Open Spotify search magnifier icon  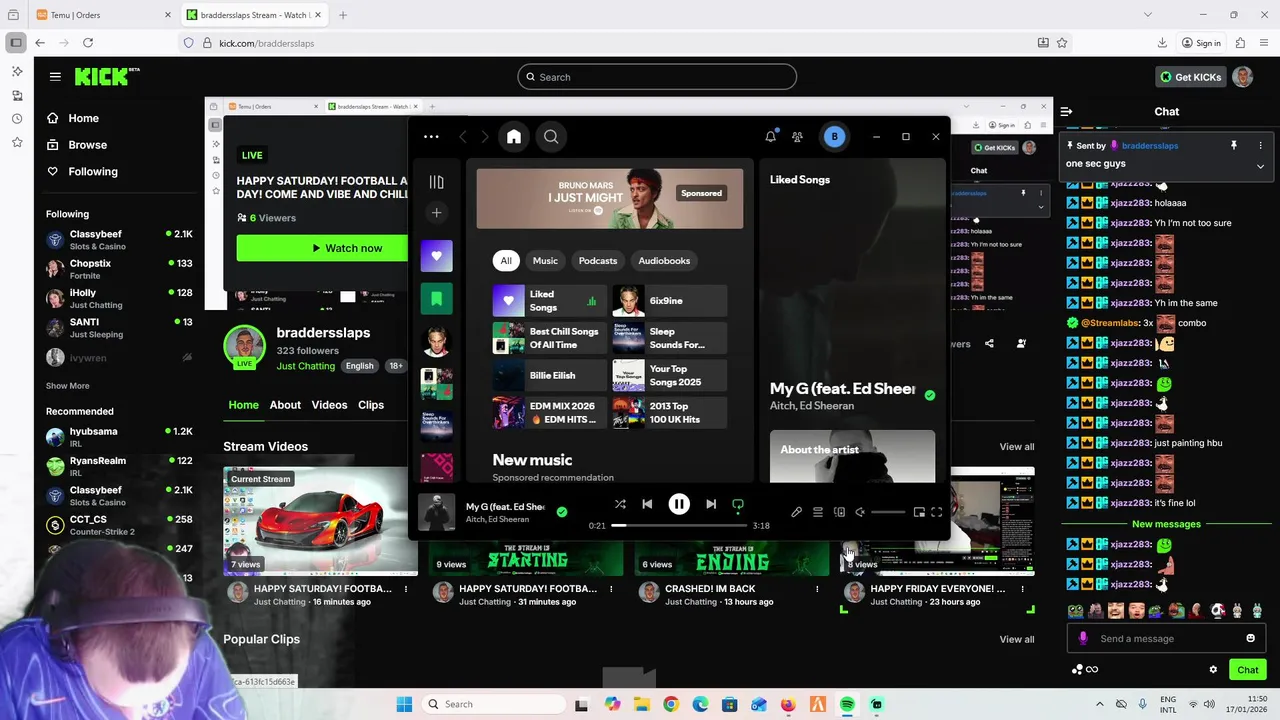coord(551,137)
